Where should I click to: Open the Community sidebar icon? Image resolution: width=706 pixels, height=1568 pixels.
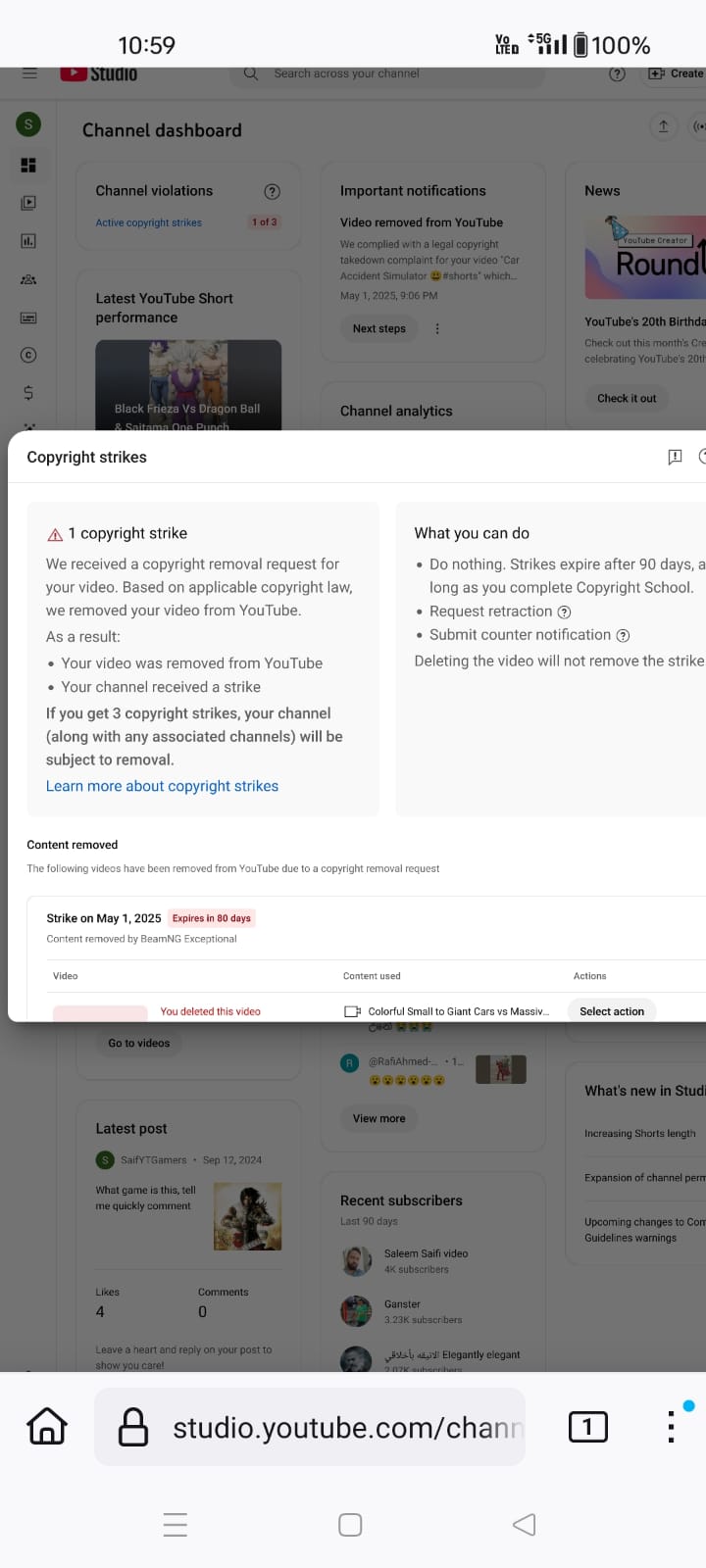point(28,279)
